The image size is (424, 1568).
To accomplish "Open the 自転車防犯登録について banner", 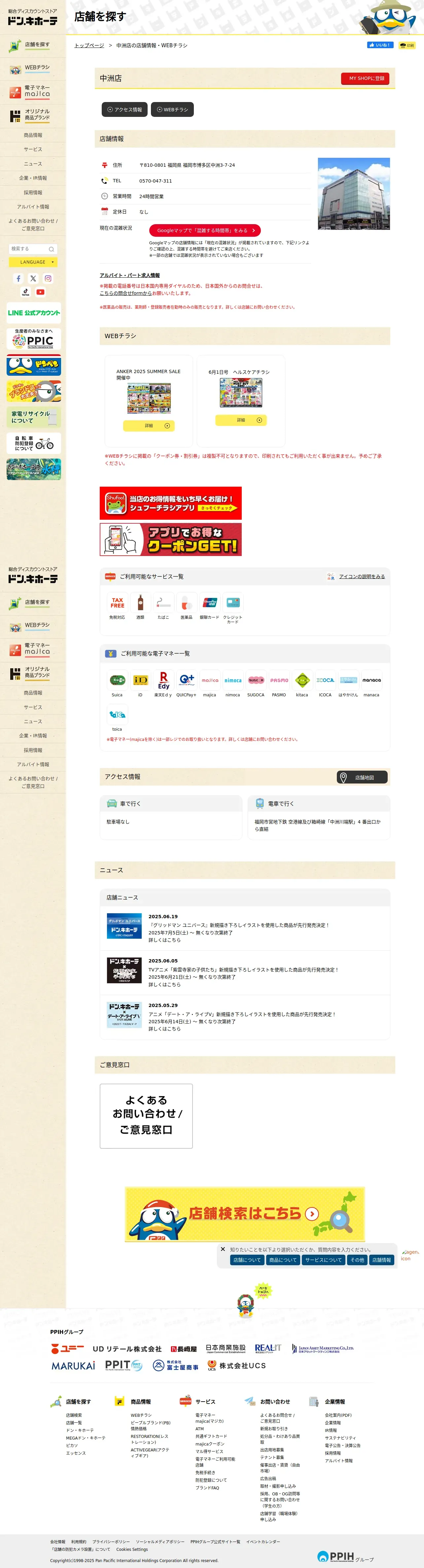I will 34,443.
